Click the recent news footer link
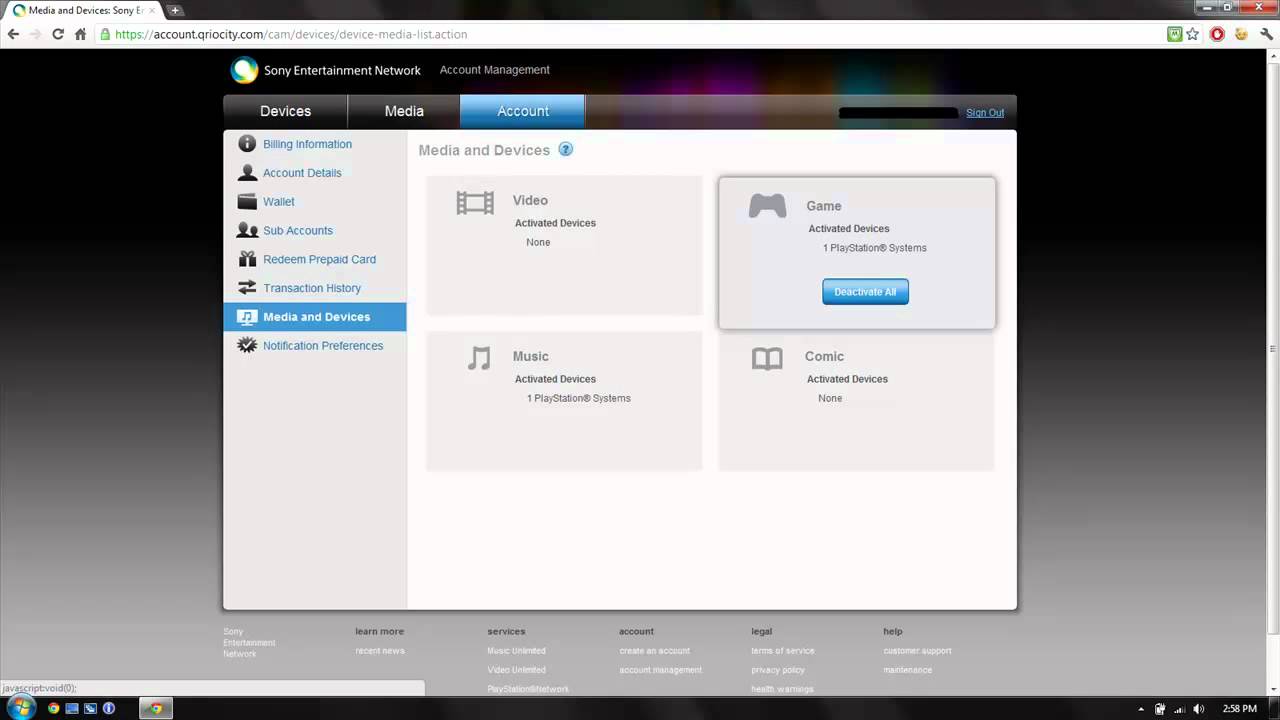This screenshot has width=1280, height=720. click(380, 651)
